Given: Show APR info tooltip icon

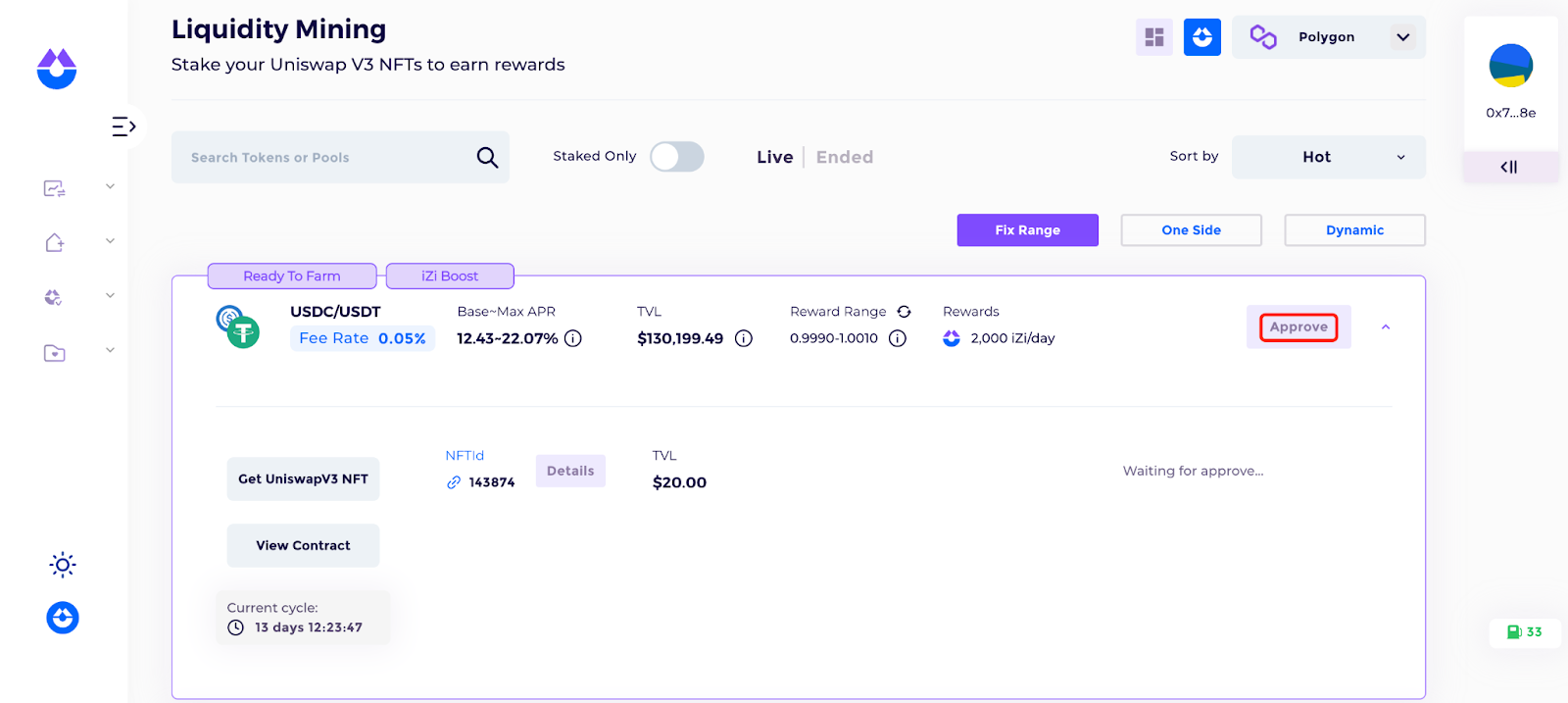Looking at the screenshot, I should point(573,338).
